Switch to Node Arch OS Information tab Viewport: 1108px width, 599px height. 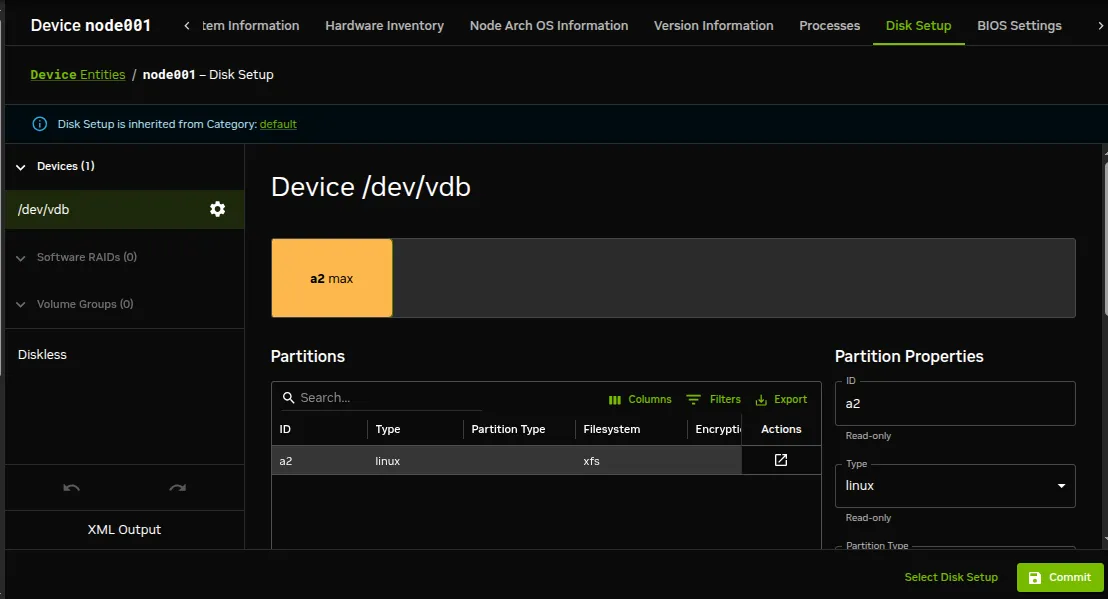548,25
